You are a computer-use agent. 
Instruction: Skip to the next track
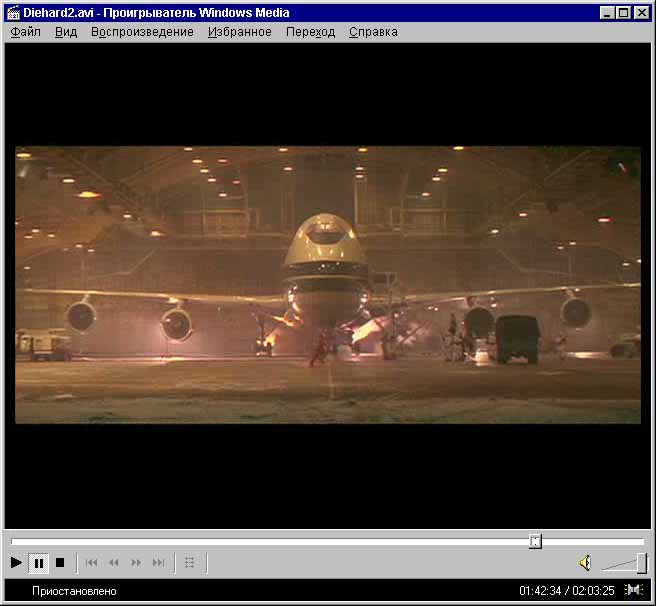coord(158,563)
